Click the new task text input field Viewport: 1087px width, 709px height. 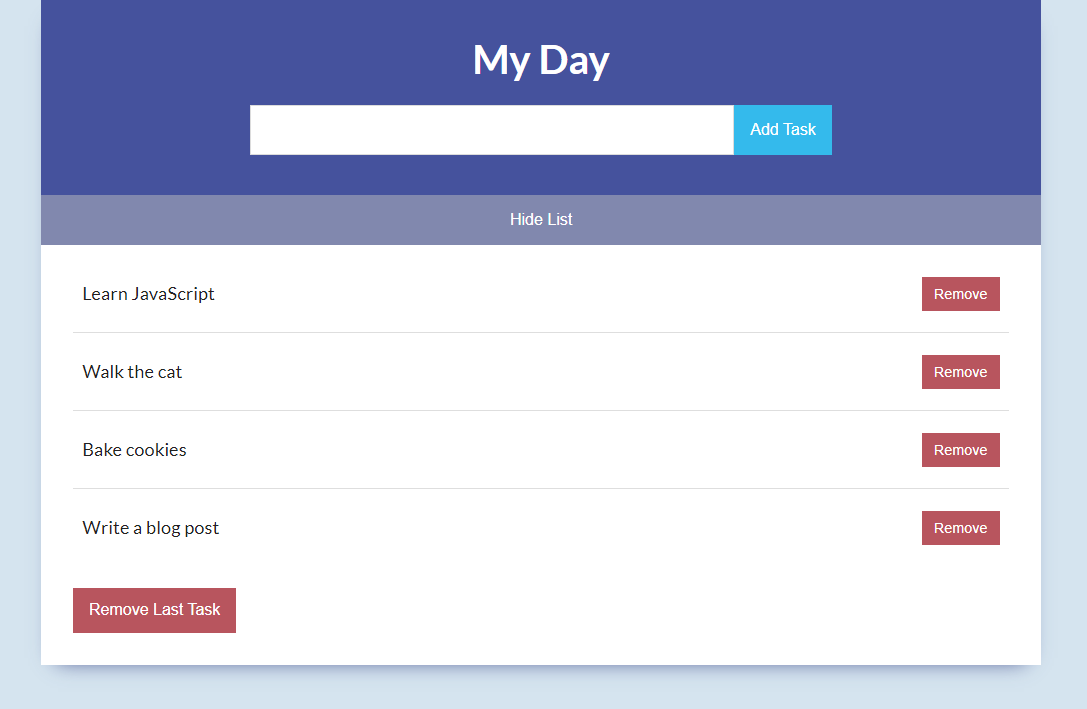point(492,130)
